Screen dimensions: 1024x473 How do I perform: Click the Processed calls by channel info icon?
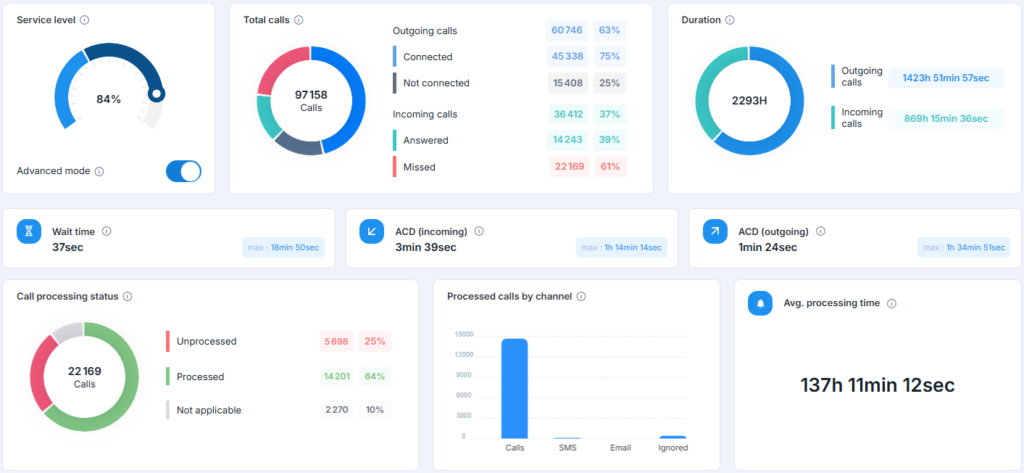(x=581, y=297)
